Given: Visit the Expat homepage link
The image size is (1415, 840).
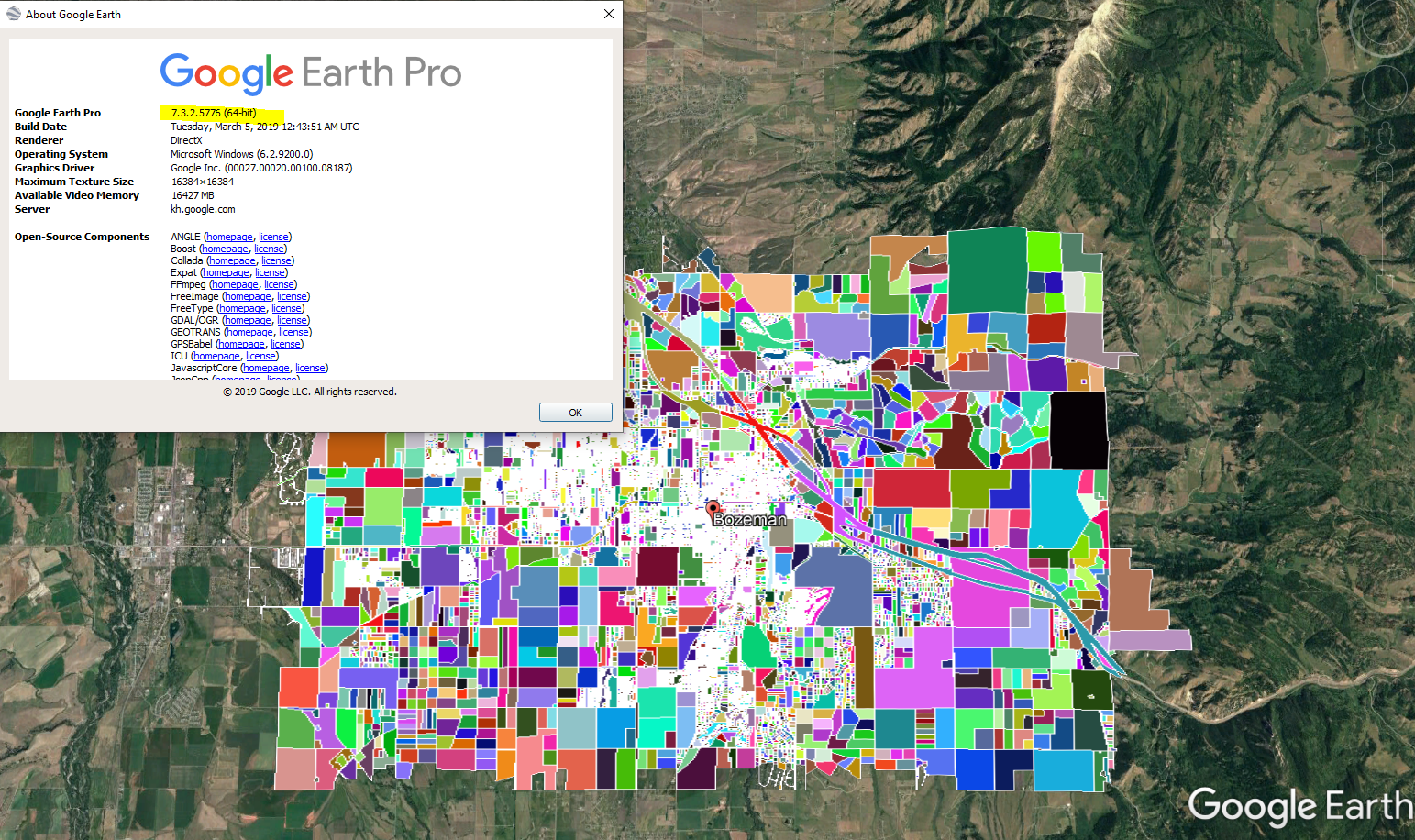Looking at the screenshot, I should (x=226, y=272).
